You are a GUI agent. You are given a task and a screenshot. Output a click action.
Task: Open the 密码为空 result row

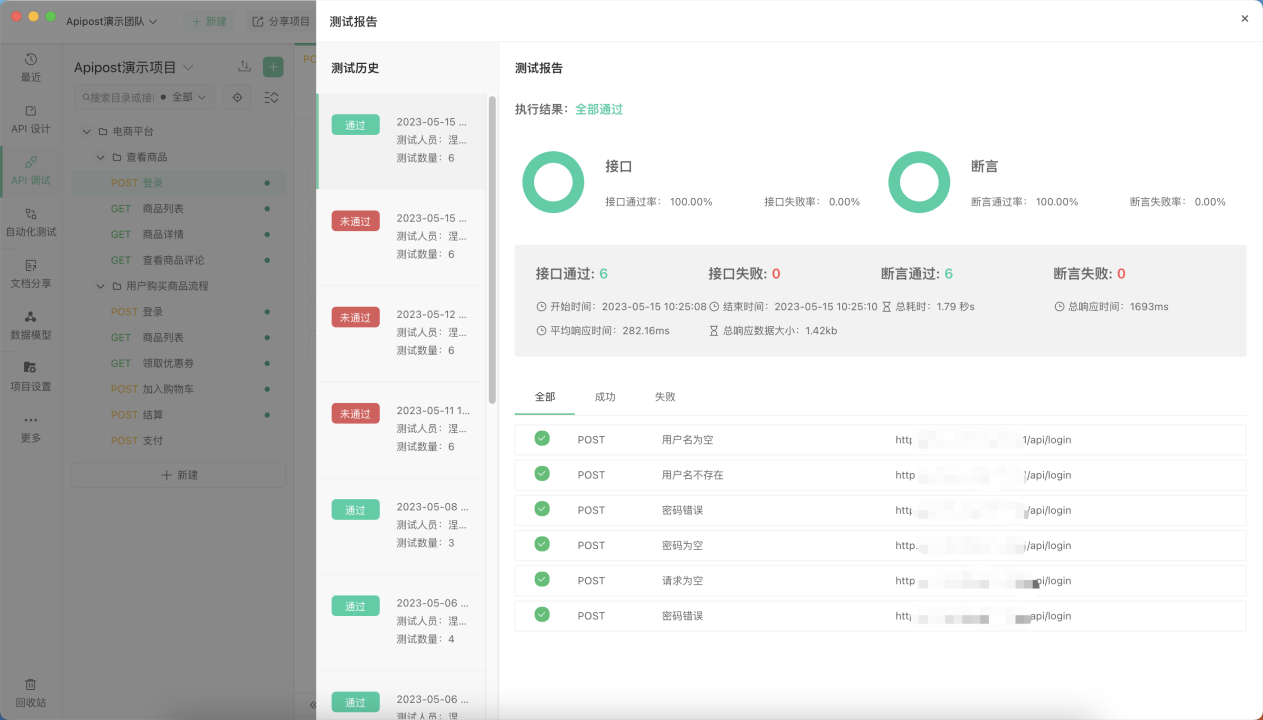880,545
